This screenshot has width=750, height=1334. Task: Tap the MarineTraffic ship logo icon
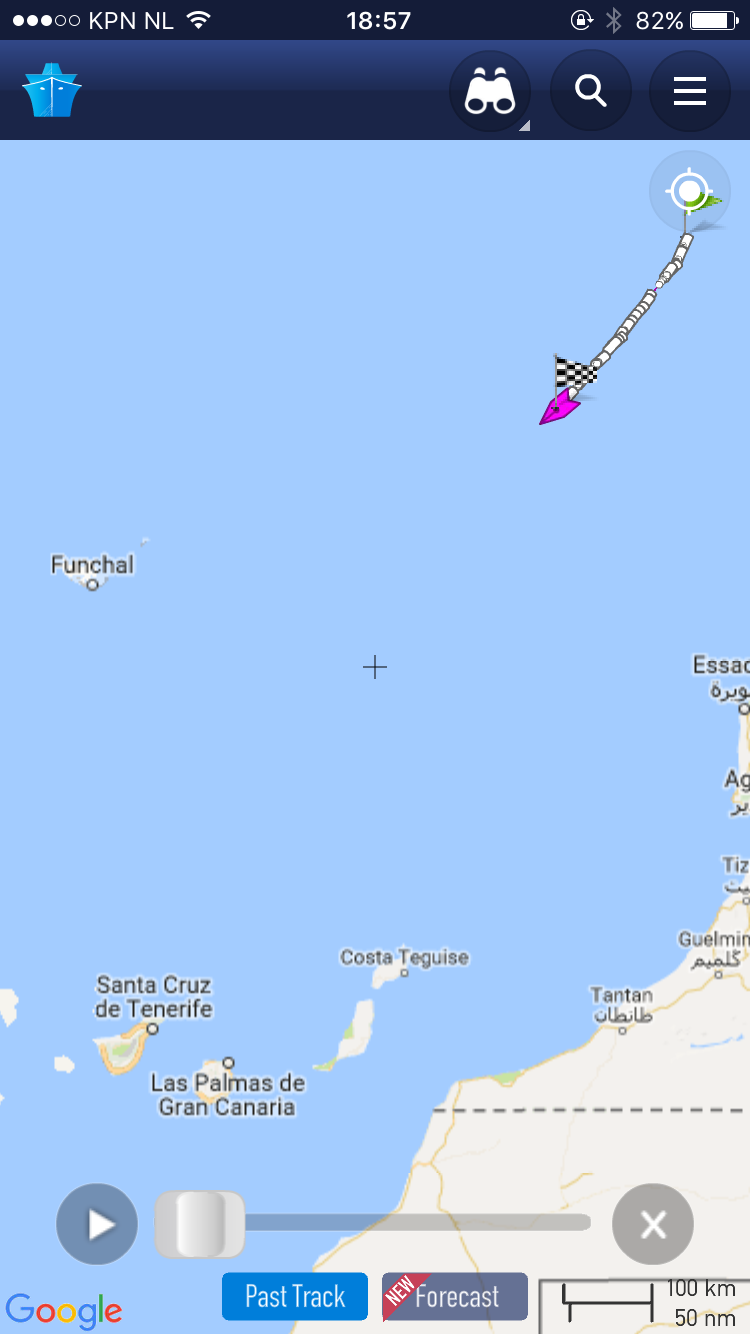point(52,91)
